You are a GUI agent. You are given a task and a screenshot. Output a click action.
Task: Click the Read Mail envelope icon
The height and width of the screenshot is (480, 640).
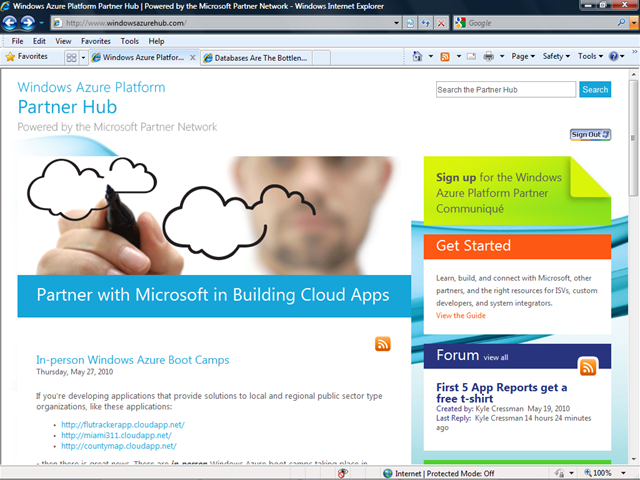471,56
